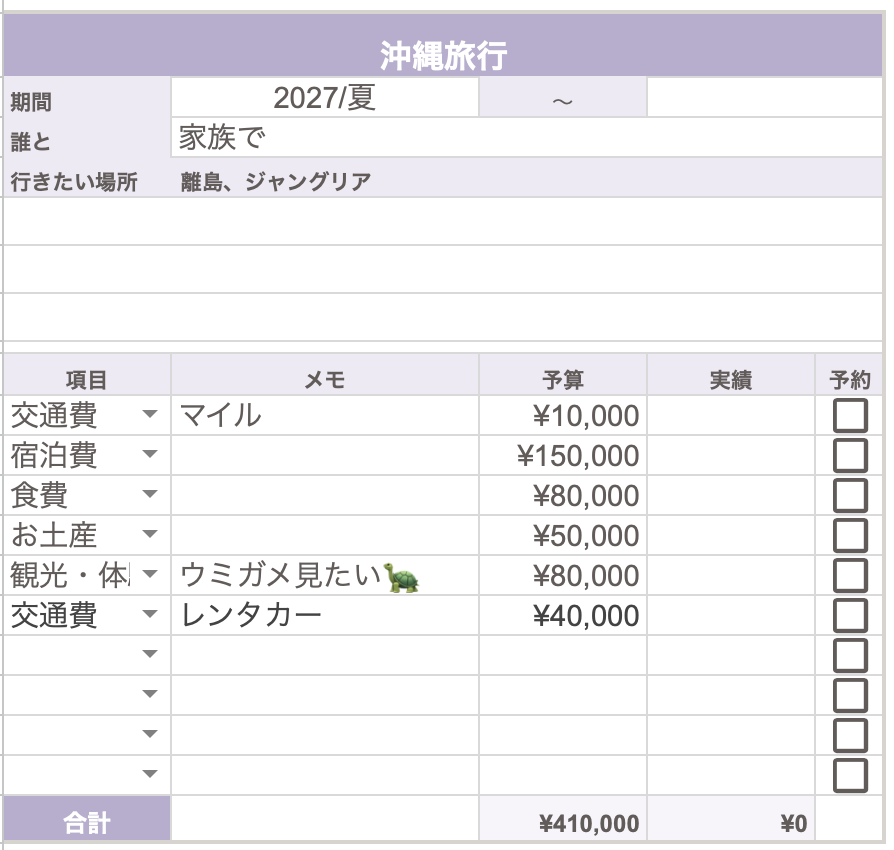Viewport: 894px width, 850px height.
Task: Click the 項目 column header
Action: click(87, 375)
